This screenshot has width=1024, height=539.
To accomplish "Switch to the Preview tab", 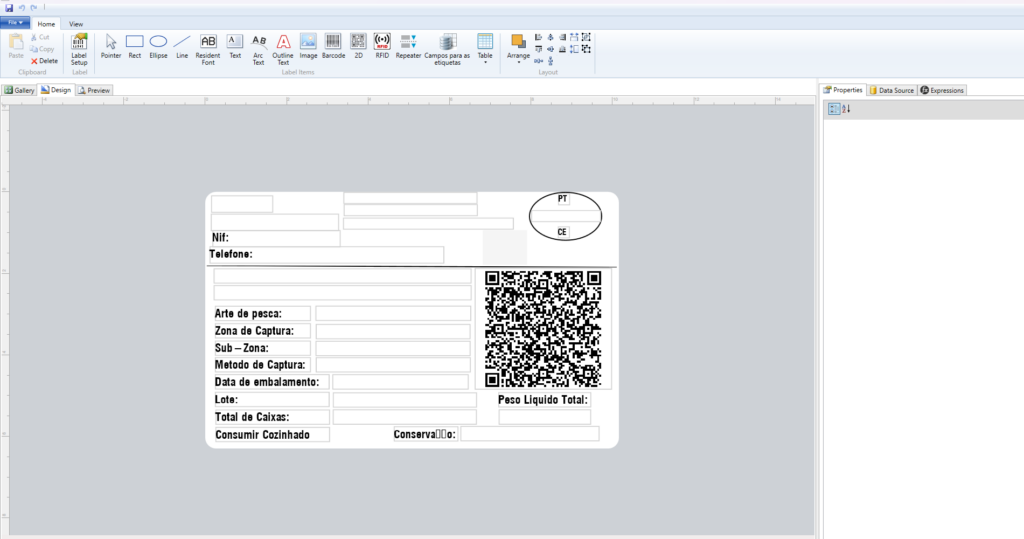I will tap(94, 90).
